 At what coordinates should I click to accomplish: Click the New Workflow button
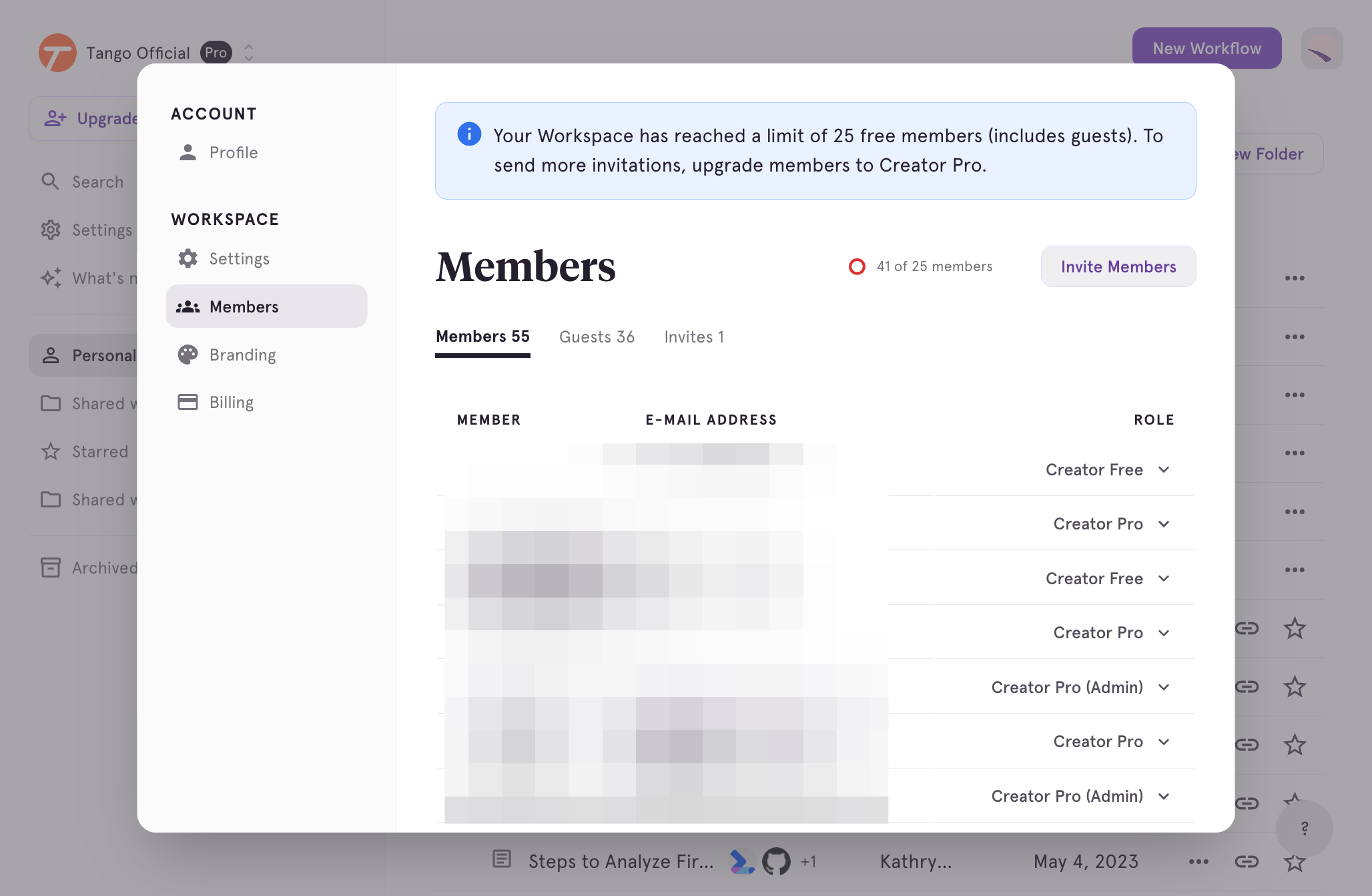1207,48
